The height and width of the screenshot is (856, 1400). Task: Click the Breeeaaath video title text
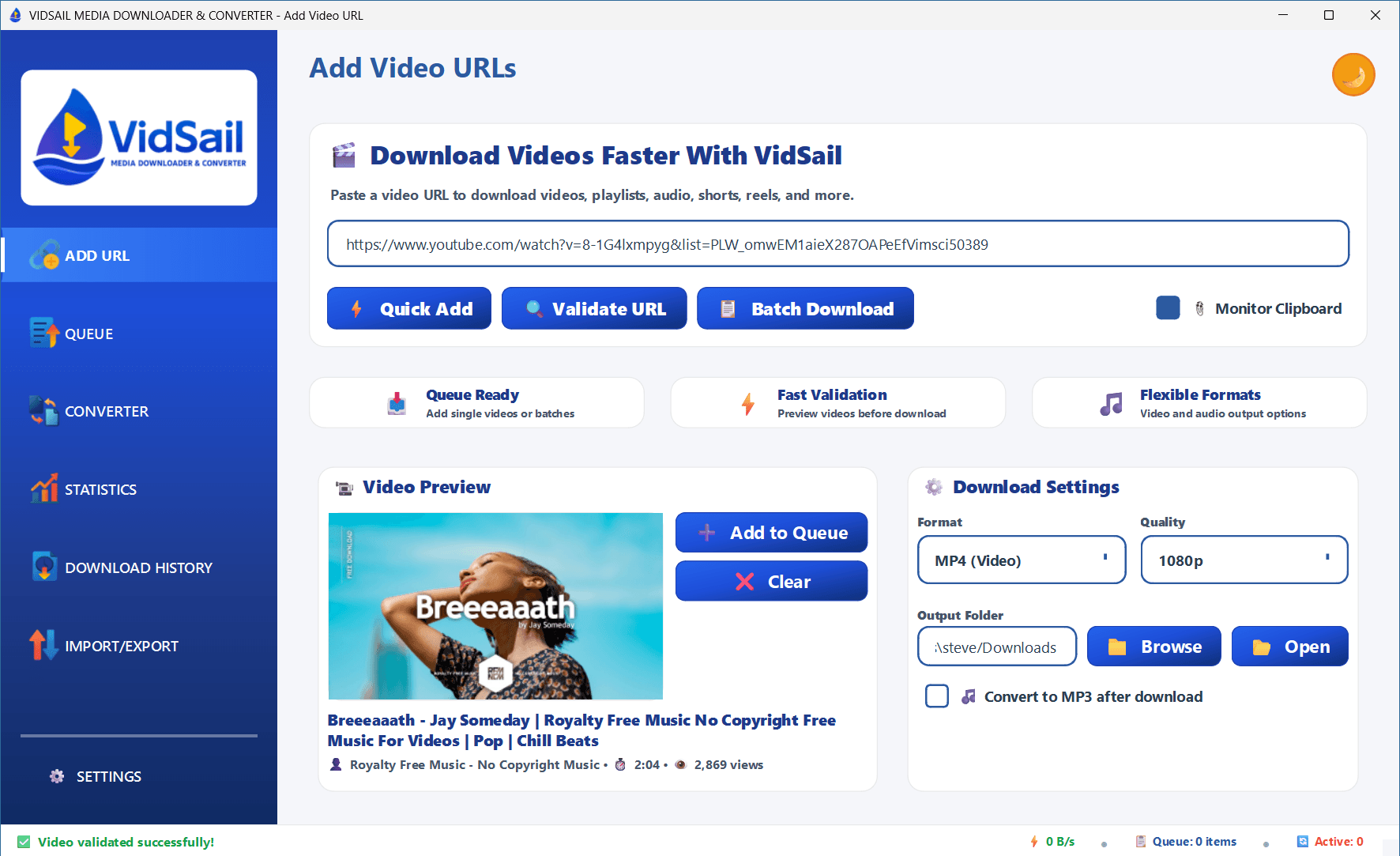tap(581, 730)
